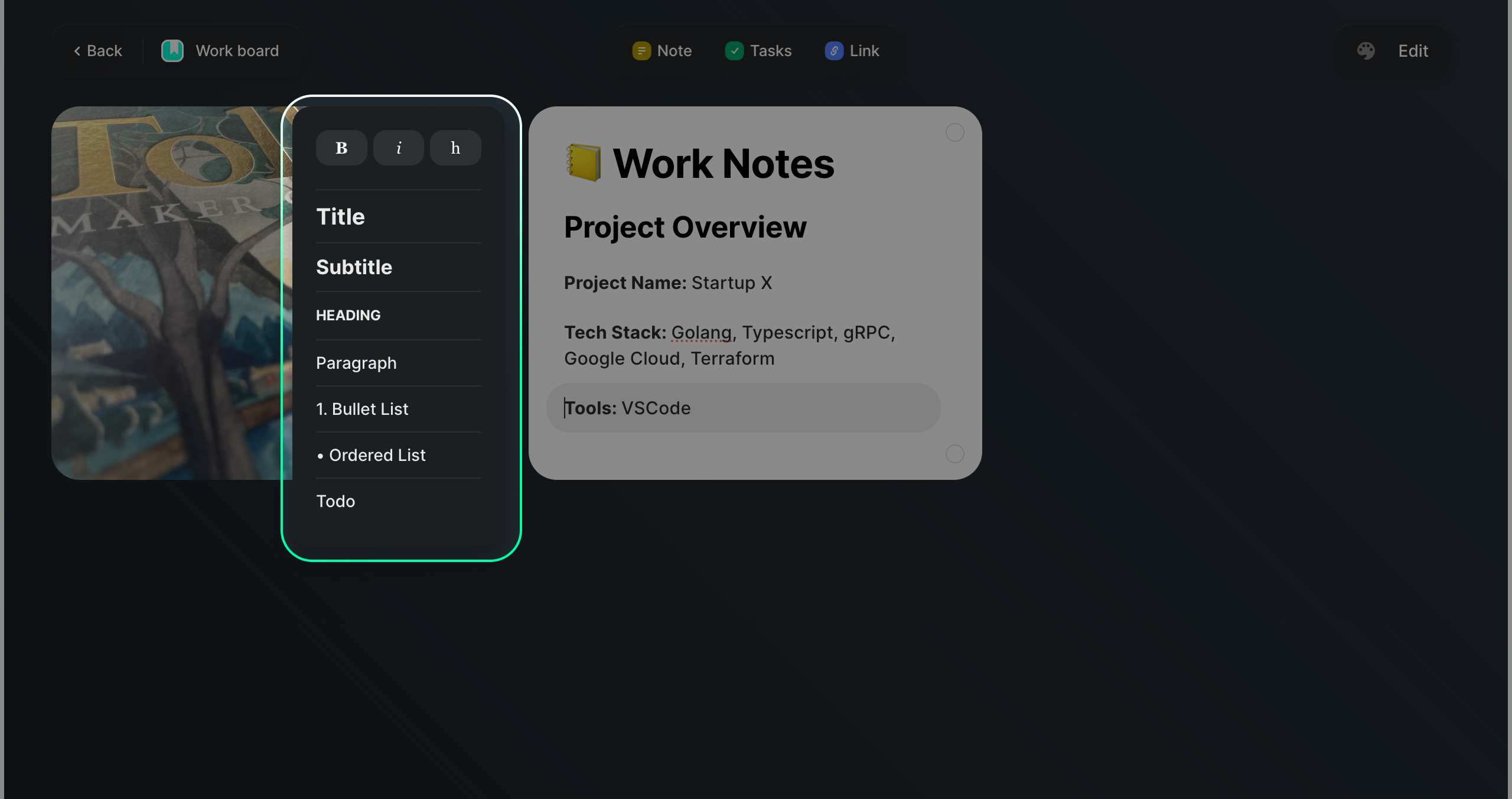Select the circle marker at note's top-right corner

point(954,133)
